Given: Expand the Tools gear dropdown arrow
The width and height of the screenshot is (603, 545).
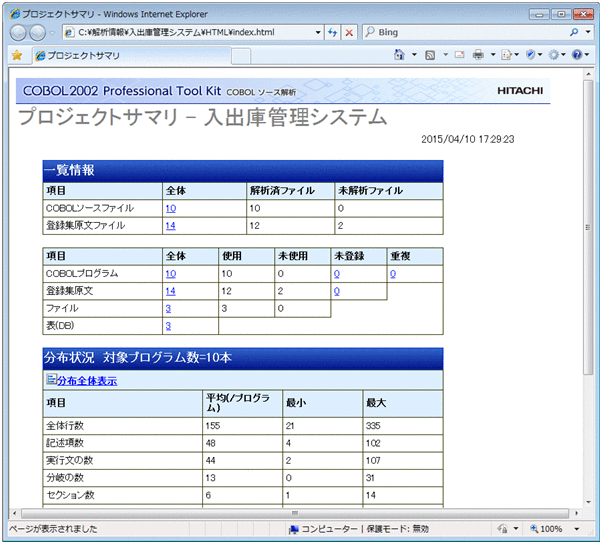Looking at the screenshot, I should (x=563, y=55).
